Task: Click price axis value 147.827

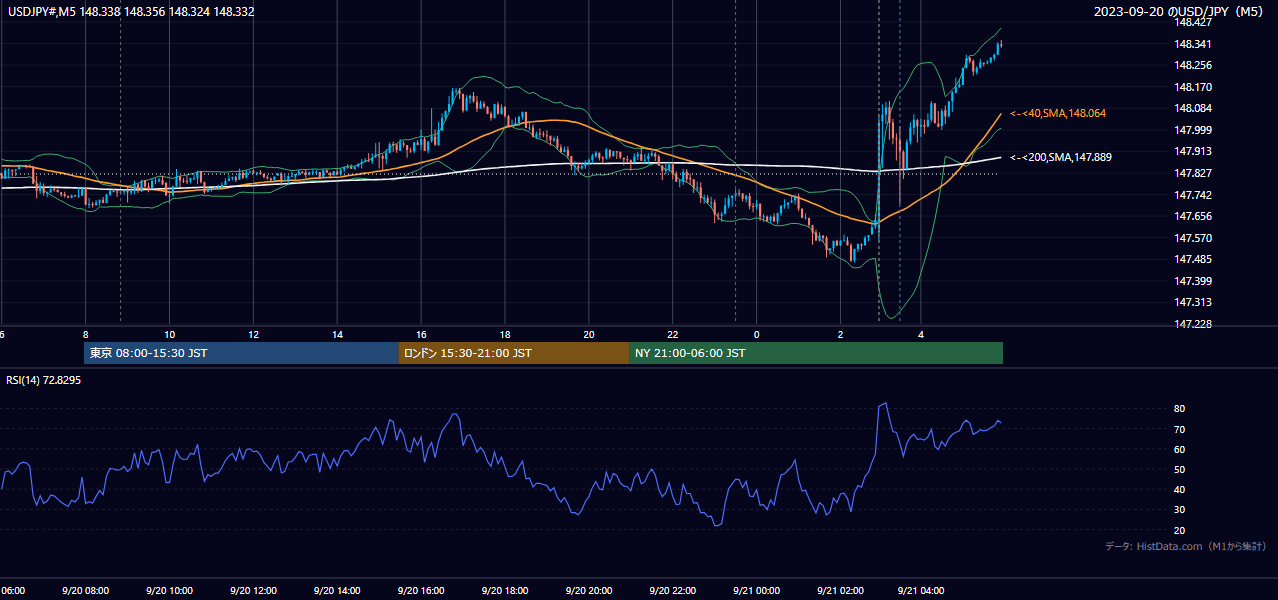Action: click(1194, 173)
